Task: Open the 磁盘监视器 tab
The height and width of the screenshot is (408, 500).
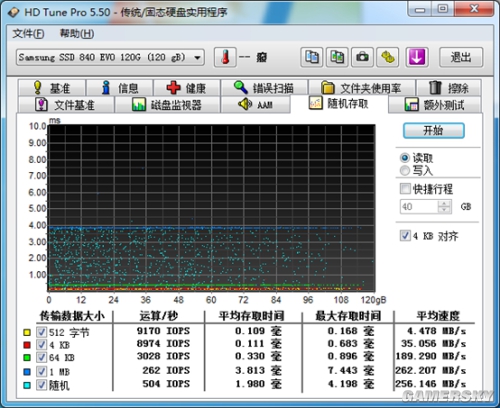Action: pos(167,105)
